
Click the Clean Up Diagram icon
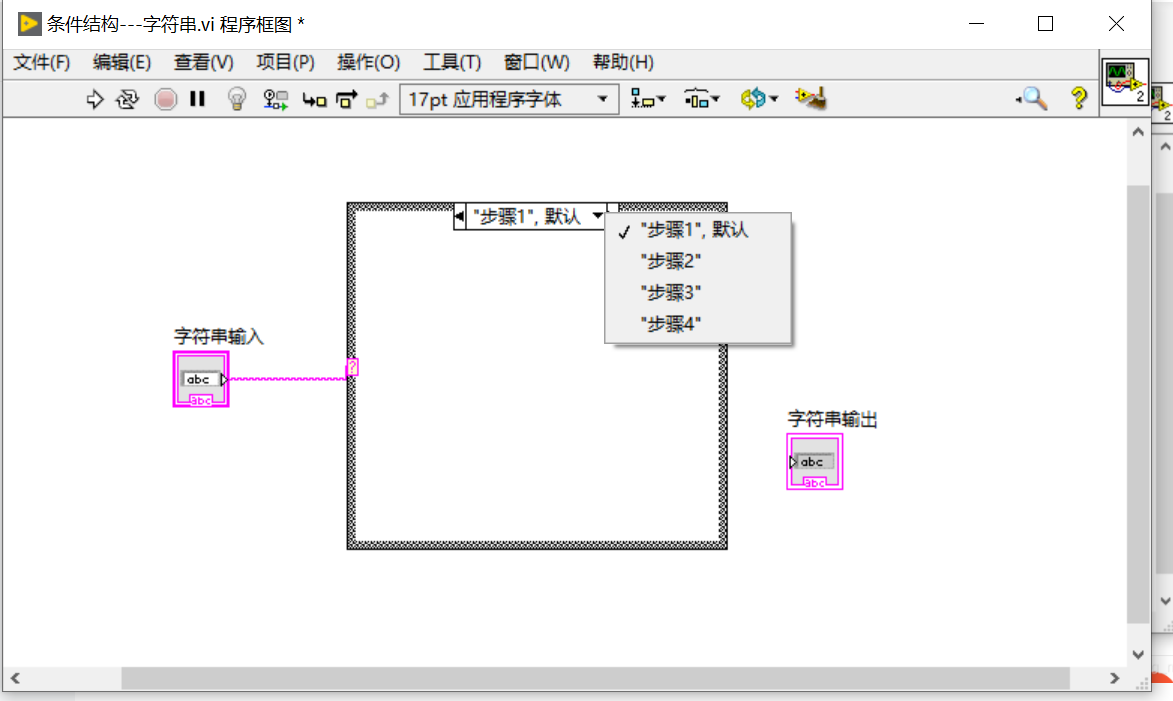pyautogui.click(x=812, y=98)
